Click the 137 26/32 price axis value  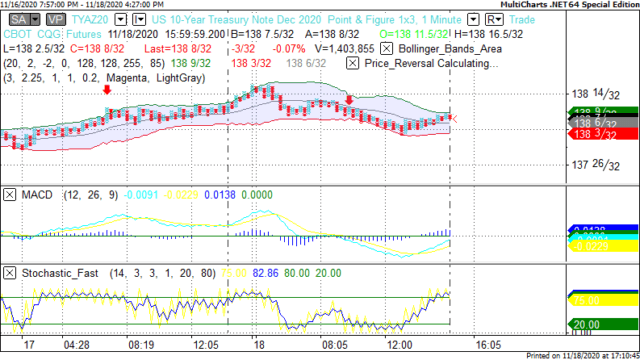596,165
